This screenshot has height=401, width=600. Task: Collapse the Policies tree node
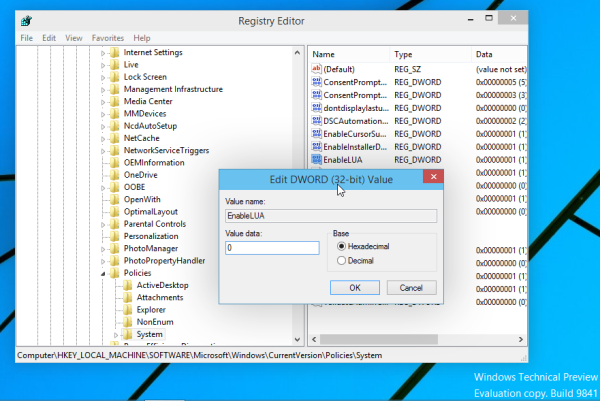(x=102, y=273)
